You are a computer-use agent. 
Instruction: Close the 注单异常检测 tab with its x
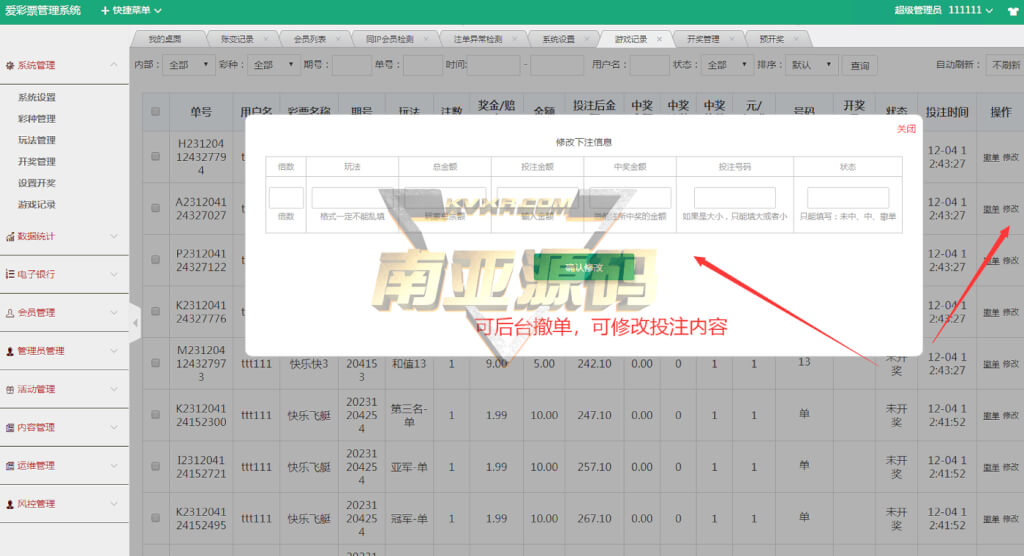(515, 39)
